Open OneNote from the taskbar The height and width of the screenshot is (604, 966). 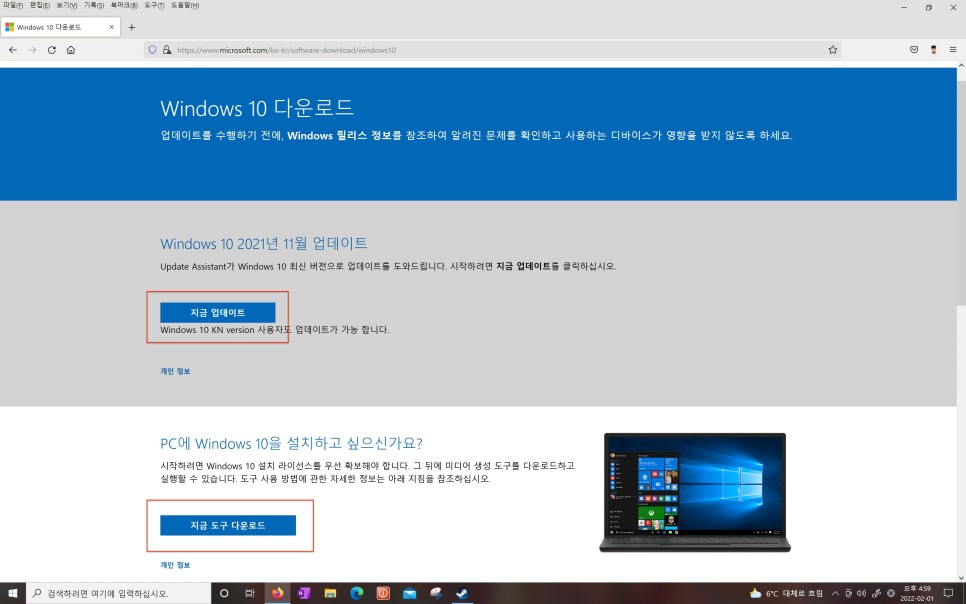coord(304,593)
